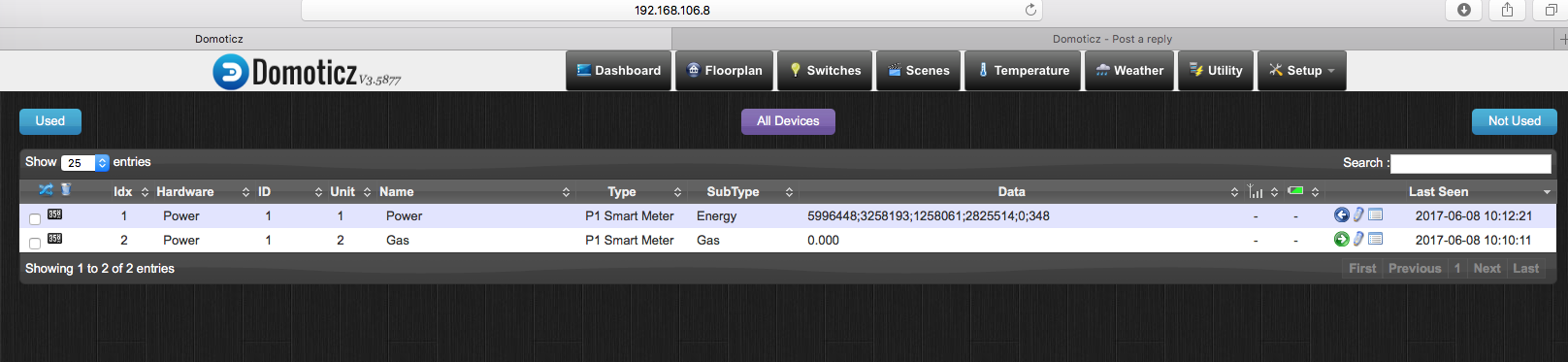Click pencil rename icon in Power row
Image resolution: width=1568 pixels, height=362 pixels.
click(x=1359, y=214)
